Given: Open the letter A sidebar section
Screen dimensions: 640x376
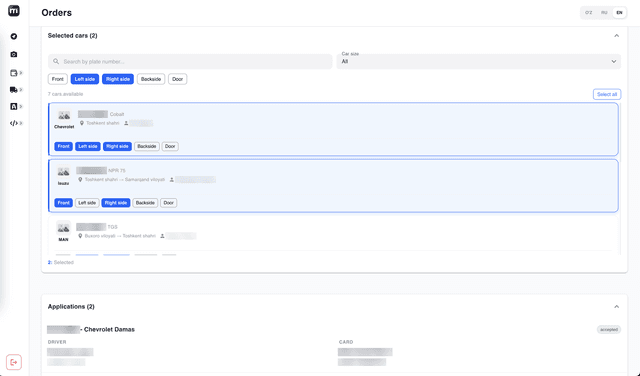Looking at the screenshot, I should pyautogui.click(x=13, y=107).
